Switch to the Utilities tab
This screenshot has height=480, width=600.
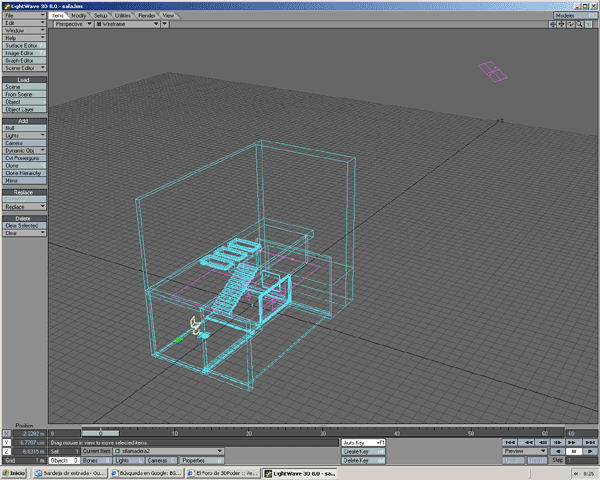(x=122, y=16)
